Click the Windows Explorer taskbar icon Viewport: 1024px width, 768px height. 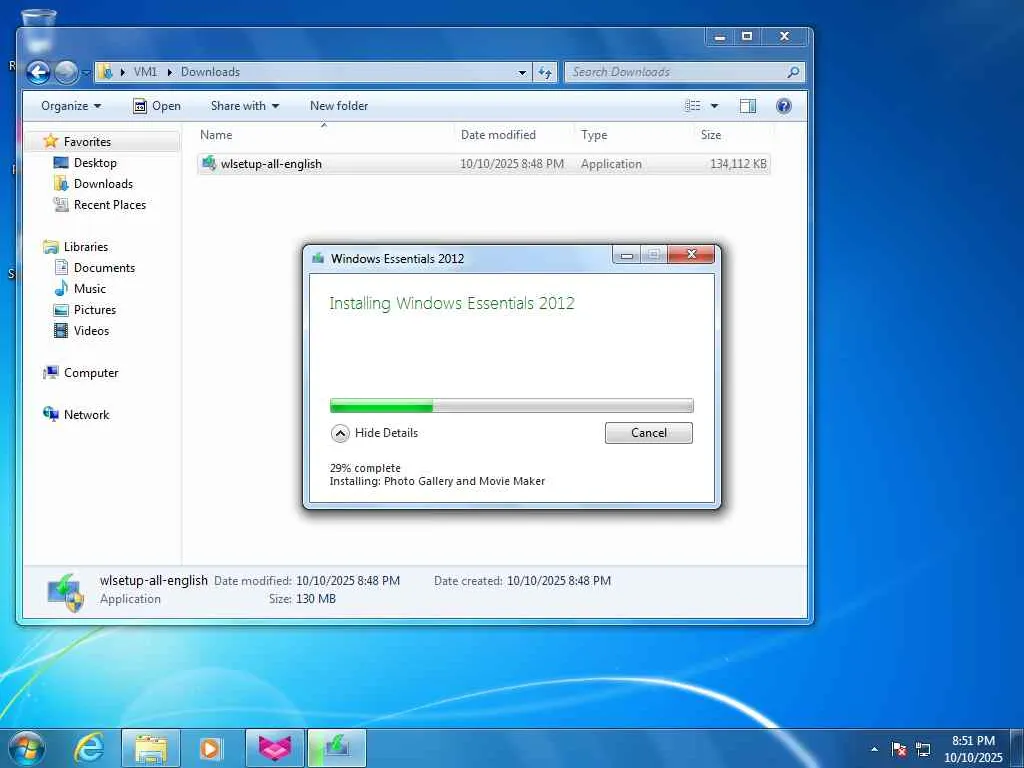(x=151, y=748)
